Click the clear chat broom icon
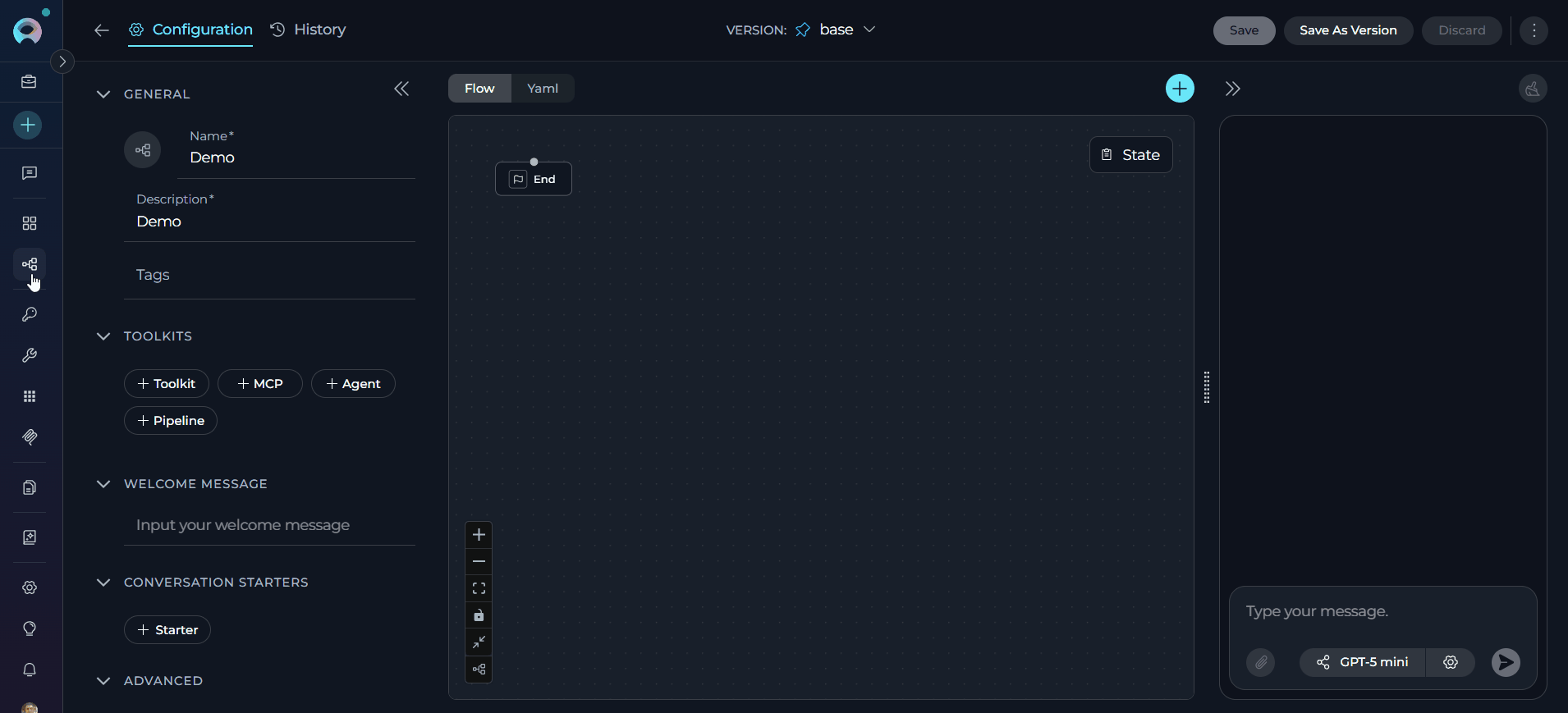This screenshot has width=1568, height=713. pos(1533,89)
